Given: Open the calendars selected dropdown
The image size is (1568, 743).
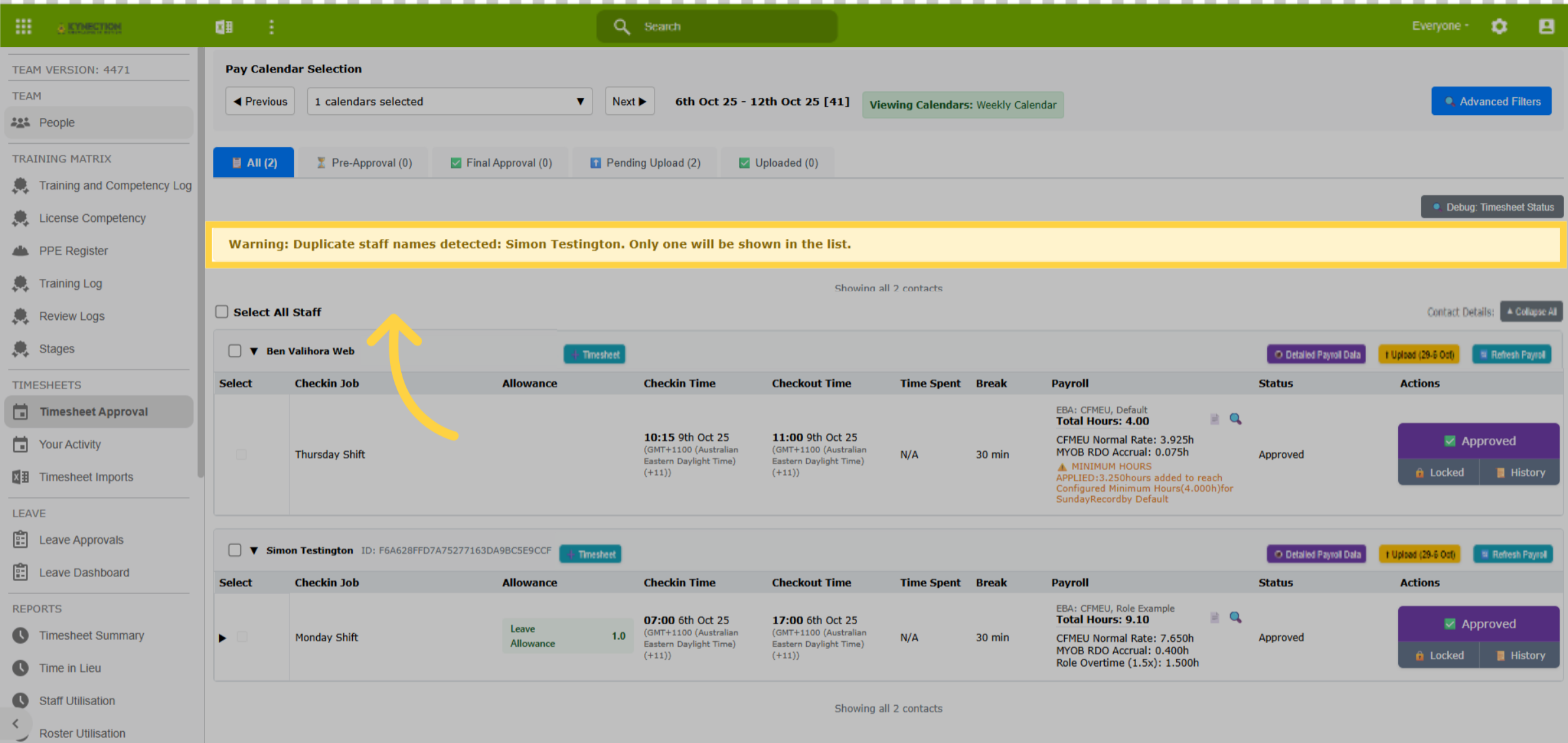Looking at the screenshot, I should [x=449, y=101].
